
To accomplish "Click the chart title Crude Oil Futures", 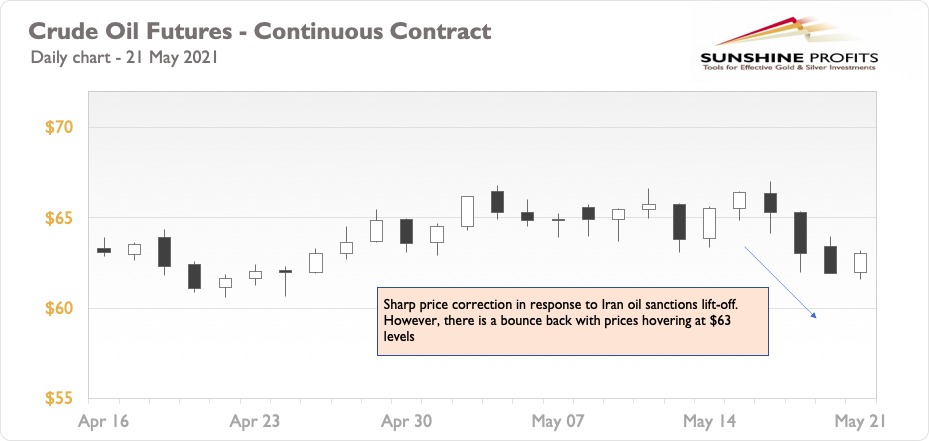I will point(260,31).
